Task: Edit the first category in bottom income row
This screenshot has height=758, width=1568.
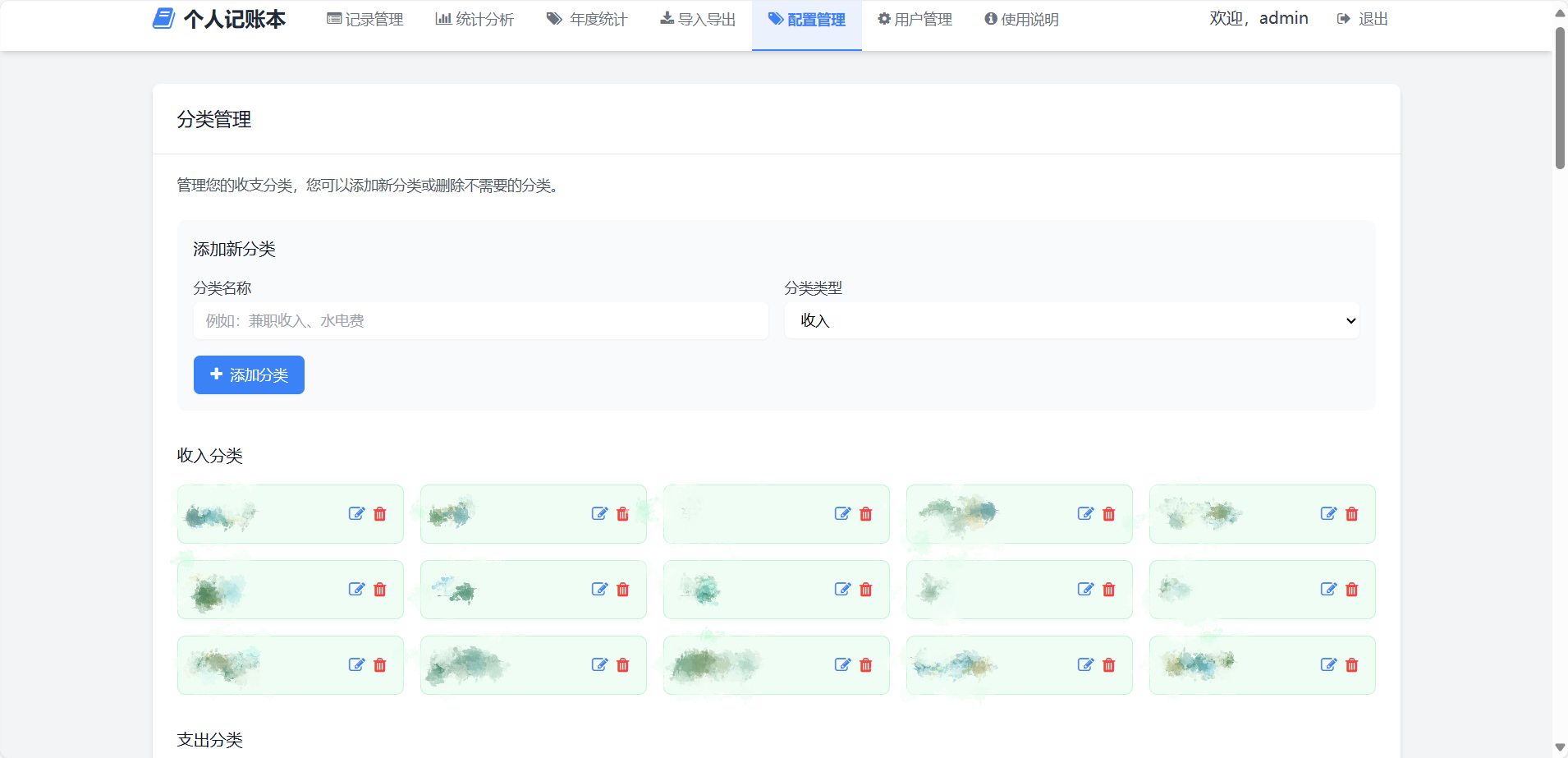Action: 356,665
